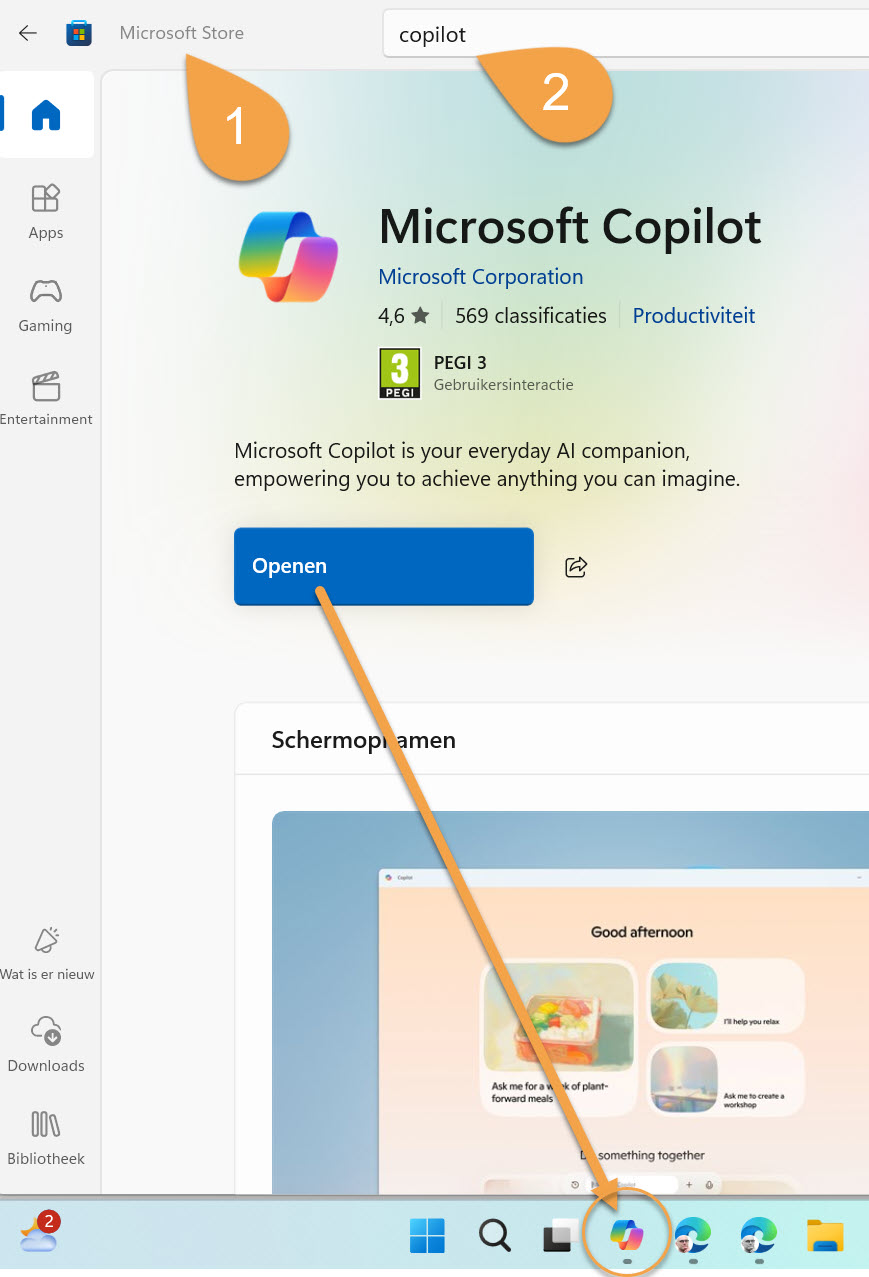
Task: Open the Downloads page
Action: [46, 1045]
